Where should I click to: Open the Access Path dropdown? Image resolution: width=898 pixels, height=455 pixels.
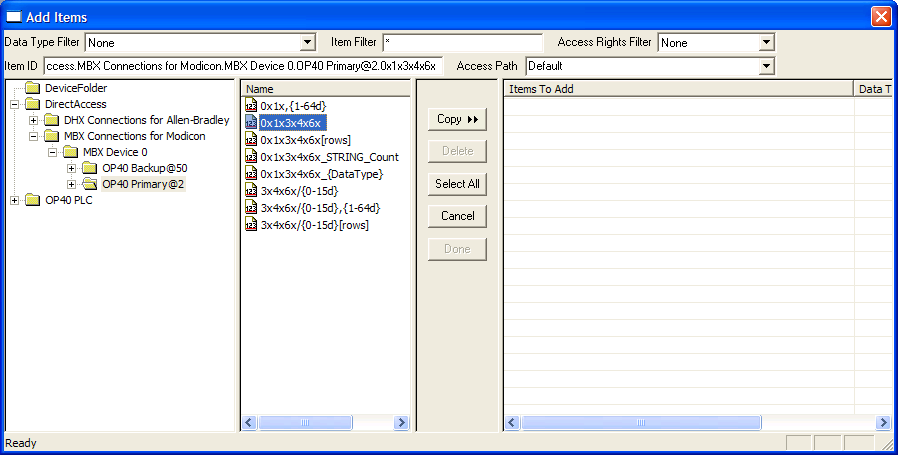point(766,66)
